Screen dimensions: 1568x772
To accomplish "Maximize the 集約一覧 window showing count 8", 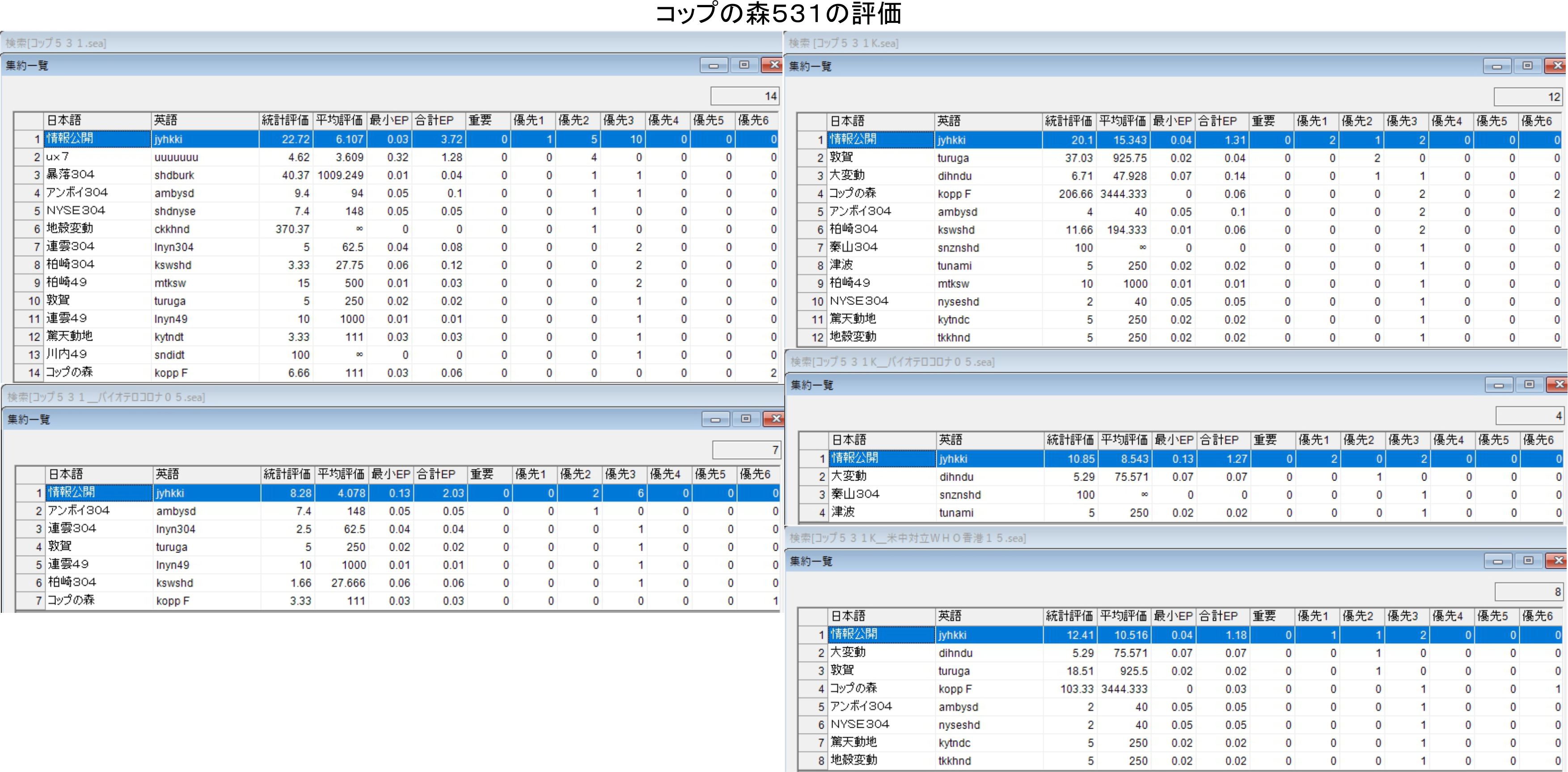I will tap(1528, 561).
